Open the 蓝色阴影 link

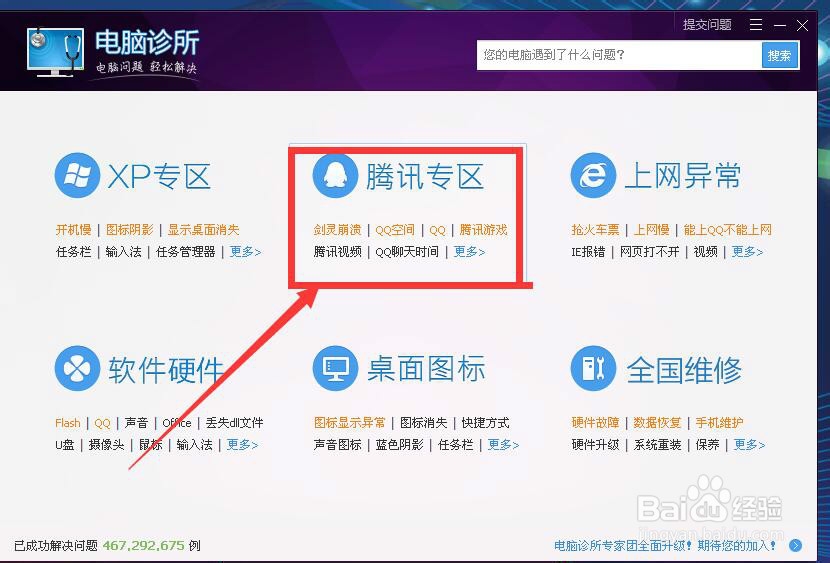400,444
